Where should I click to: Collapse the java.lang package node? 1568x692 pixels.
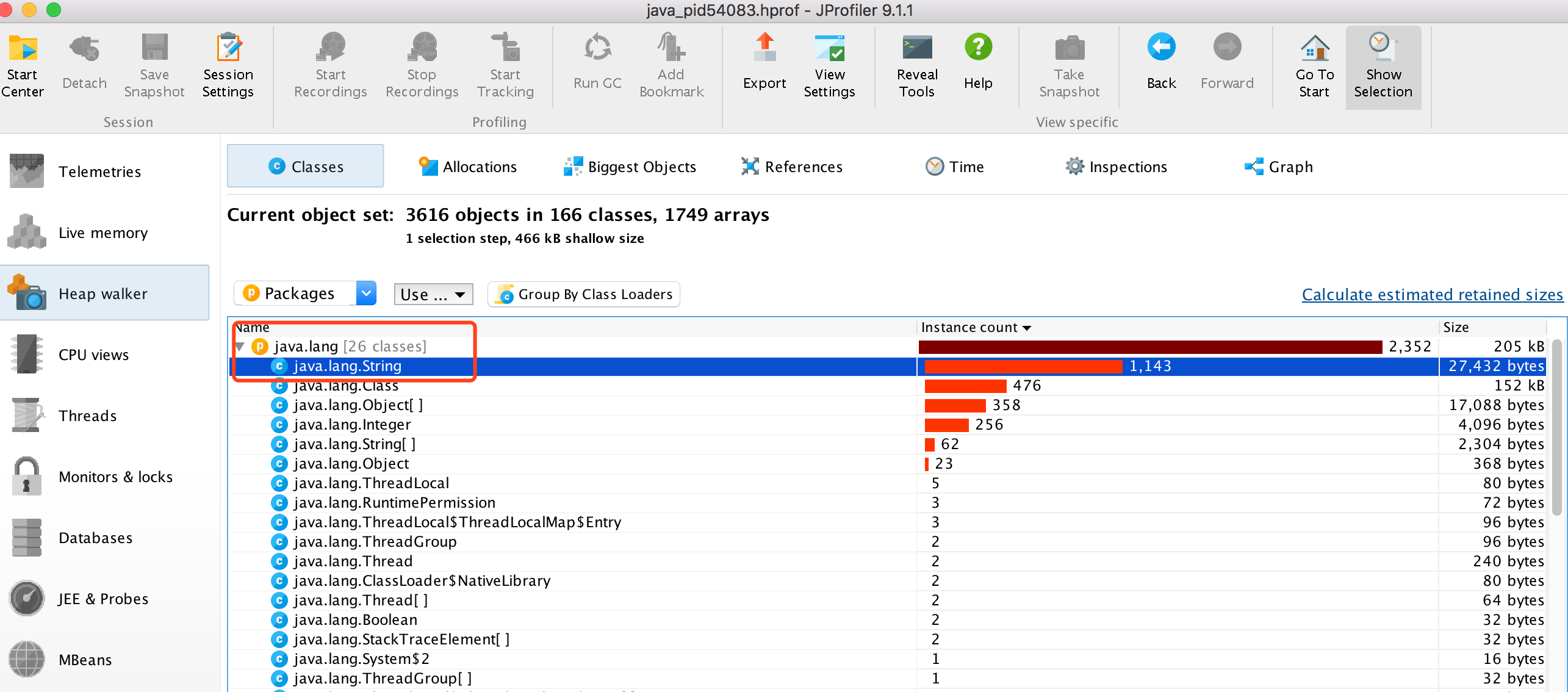240,347
